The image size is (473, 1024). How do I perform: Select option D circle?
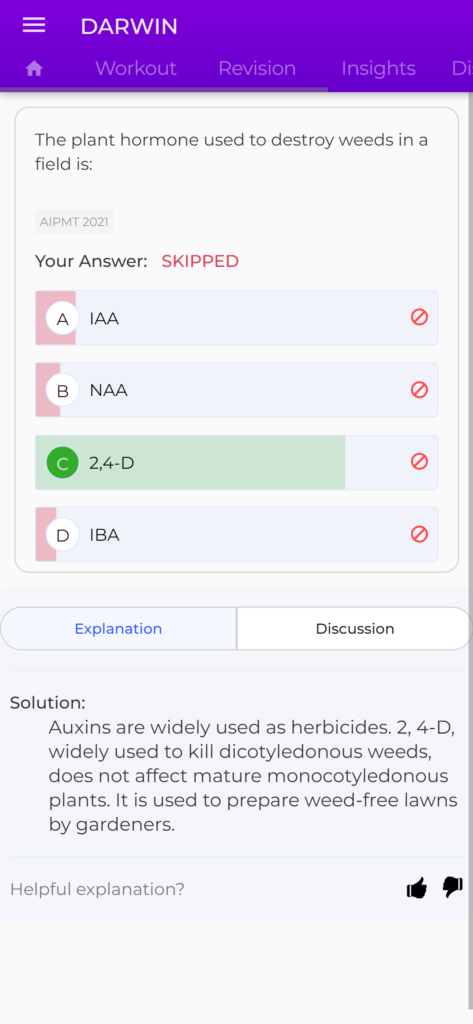pyautogui.click(x=63, y=535)
